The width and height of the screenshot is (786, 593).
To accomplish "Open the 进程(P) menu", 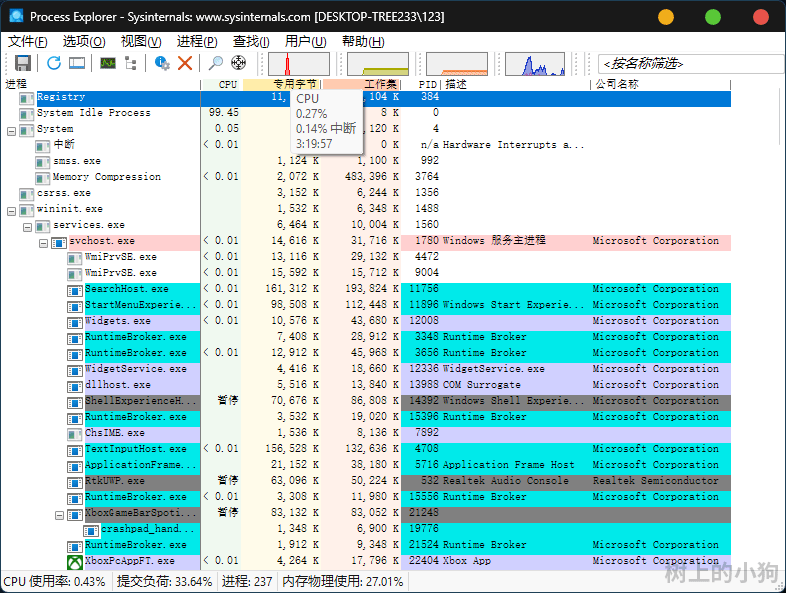I will click(197, 41).
